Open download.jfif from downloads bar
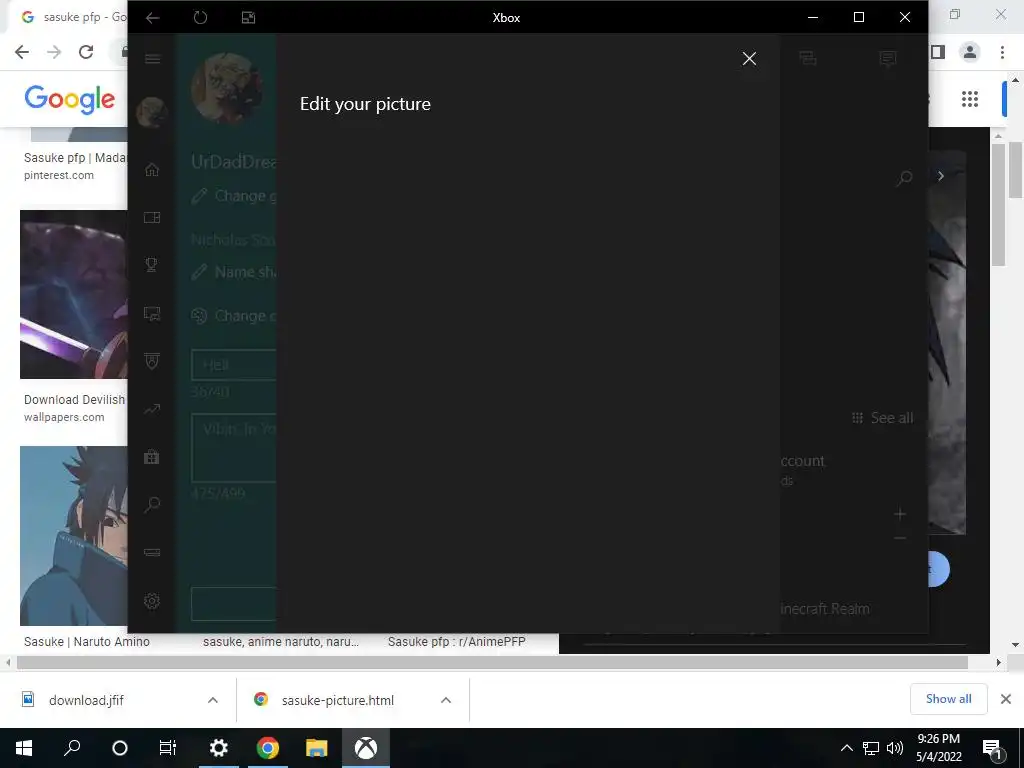This screenshot has height=768, width=1024. [86, 700]
